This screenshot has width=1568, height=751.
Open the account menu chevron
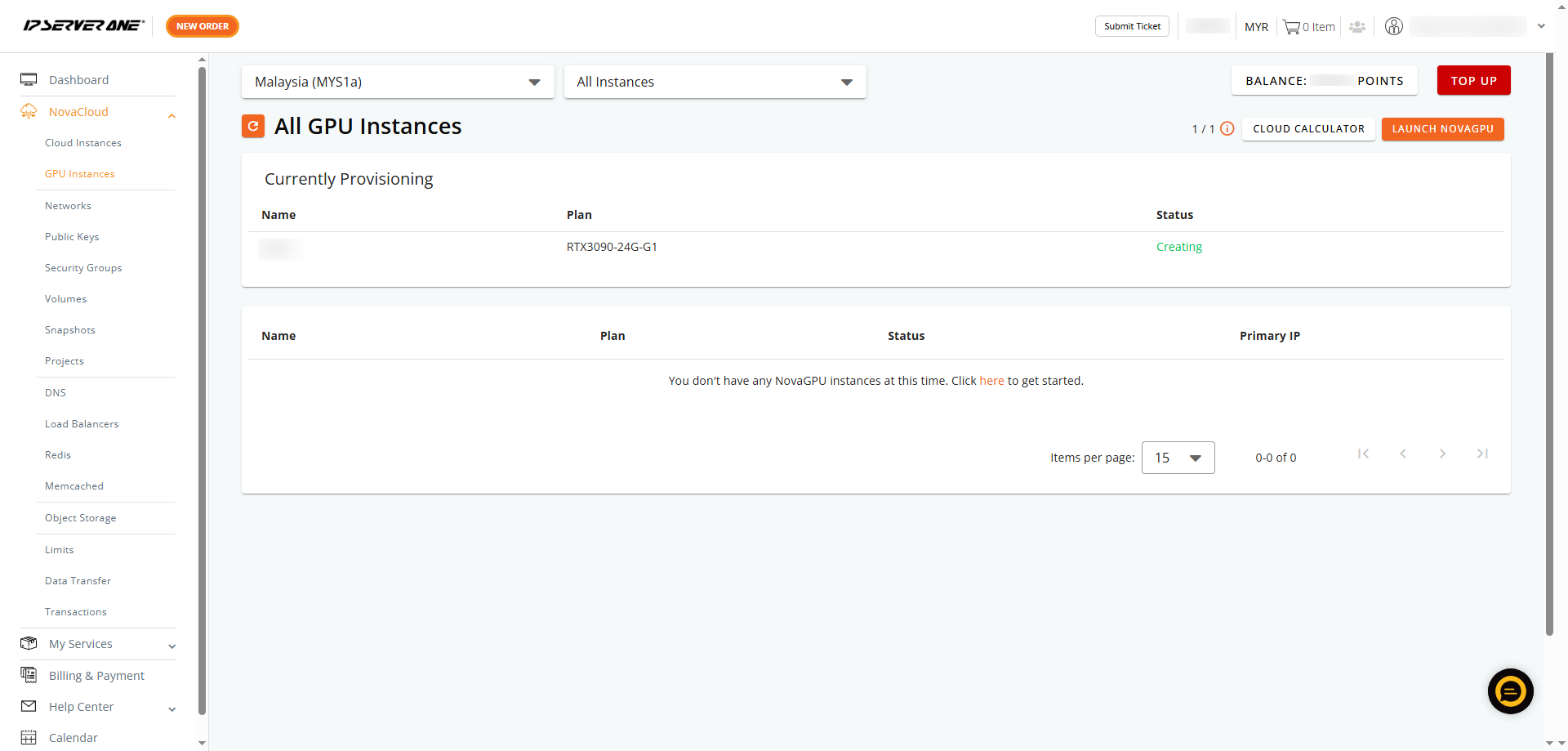click(1541, 26)
